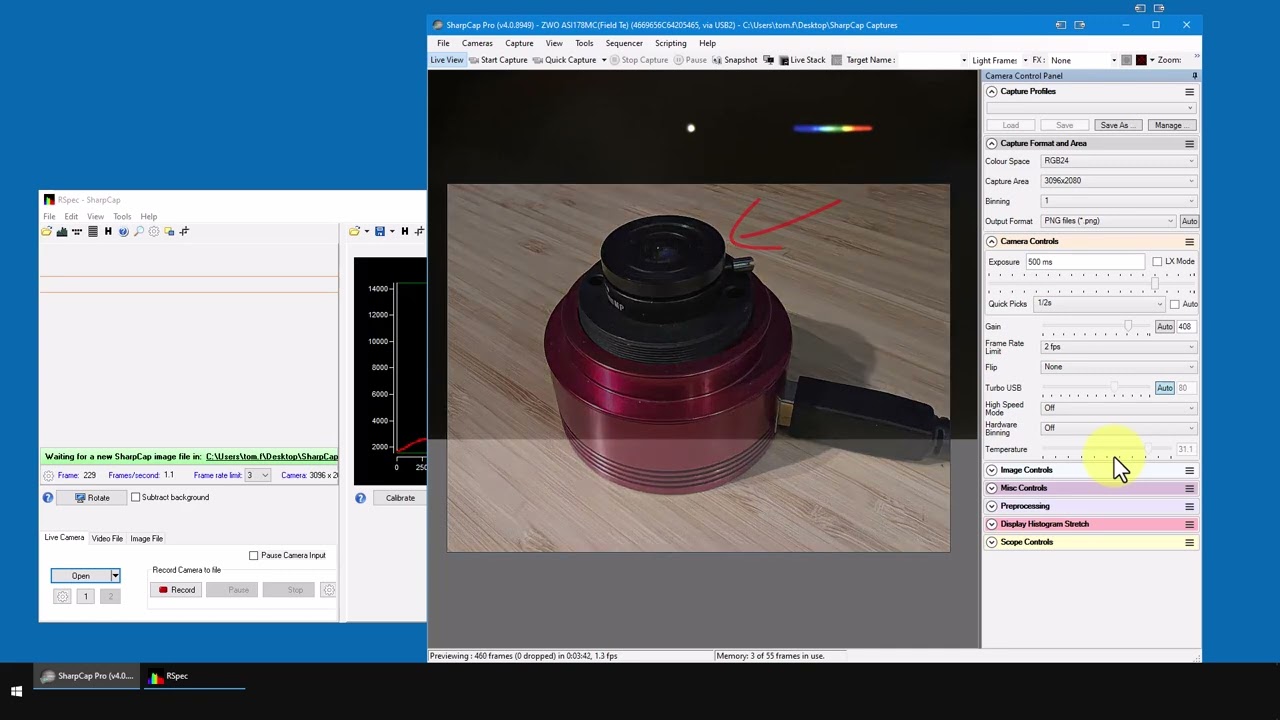Click the grid icon before Target Name
The height and width of the screenshot is (720, 1280).
click(x=837, y=60)
